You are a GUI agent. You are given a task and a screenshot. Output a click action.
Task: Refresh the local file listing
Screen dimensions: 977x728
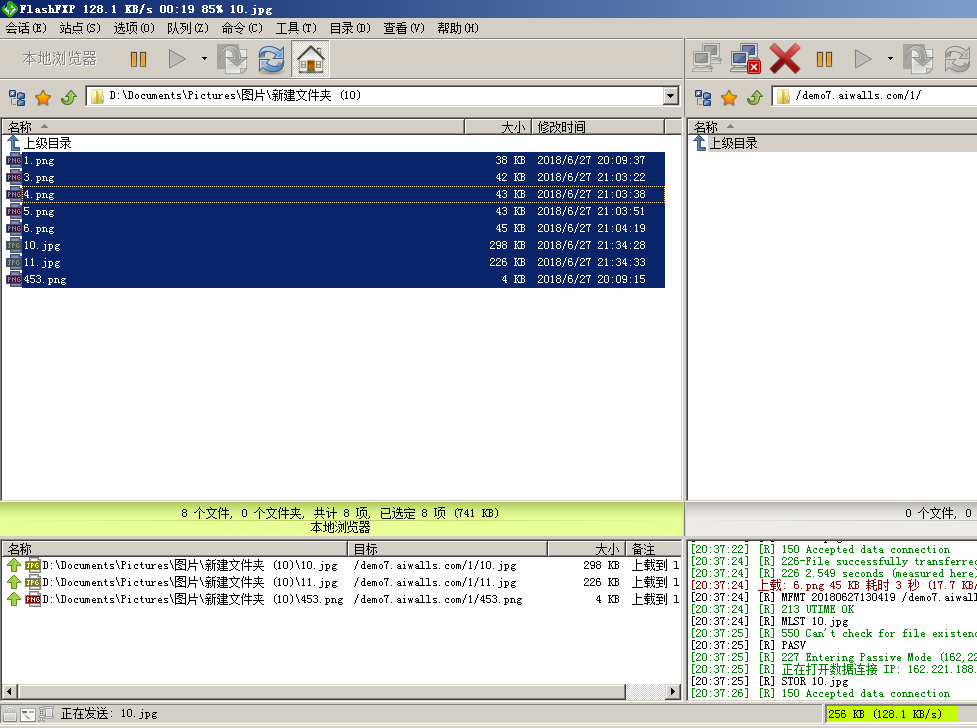click(271, 60)
